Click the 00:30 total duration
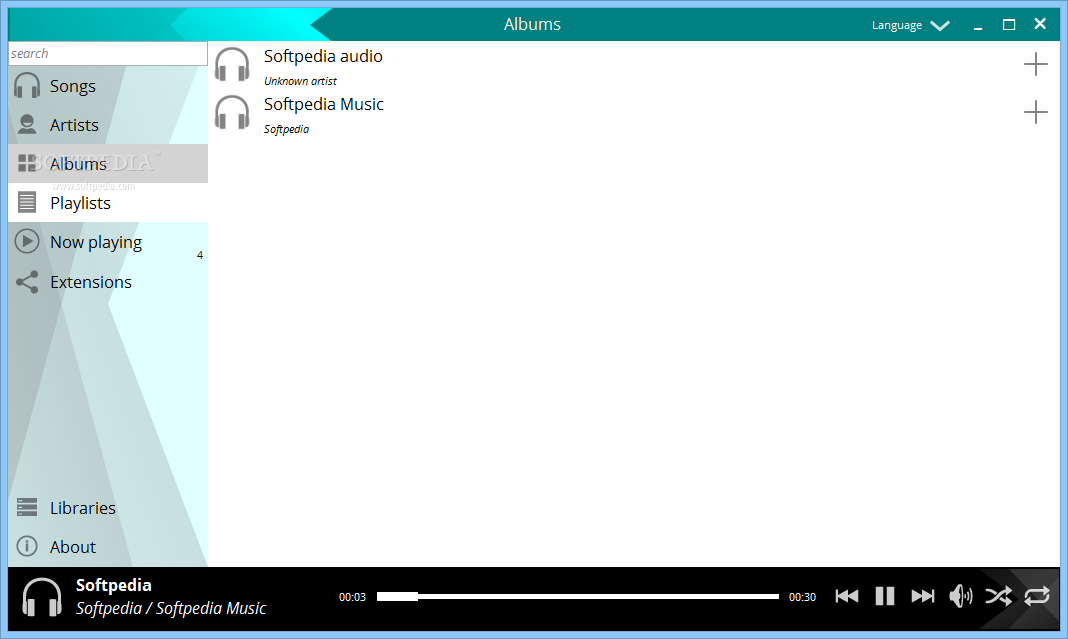Image resolution: width=1068 pixels, height=639 pixels. 802,597
